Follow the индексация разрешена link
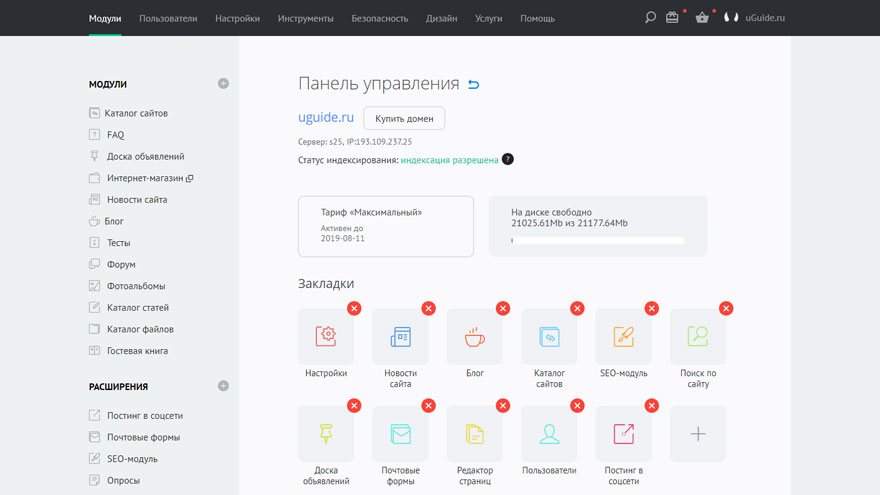The width and height of the screenshot is (880, 495). (449, 160)
